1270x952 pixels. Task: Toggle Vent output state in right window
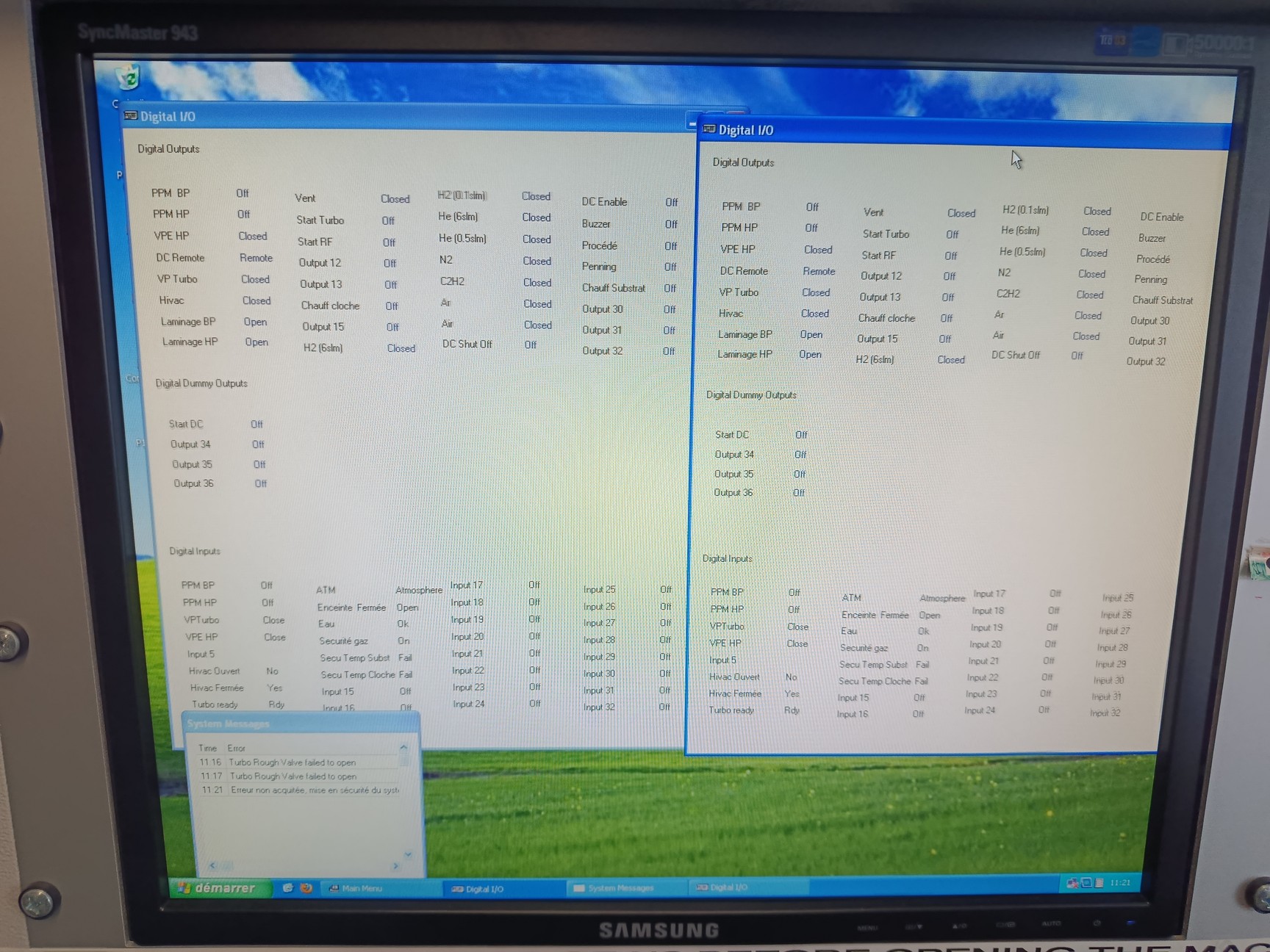coord(961,213)
